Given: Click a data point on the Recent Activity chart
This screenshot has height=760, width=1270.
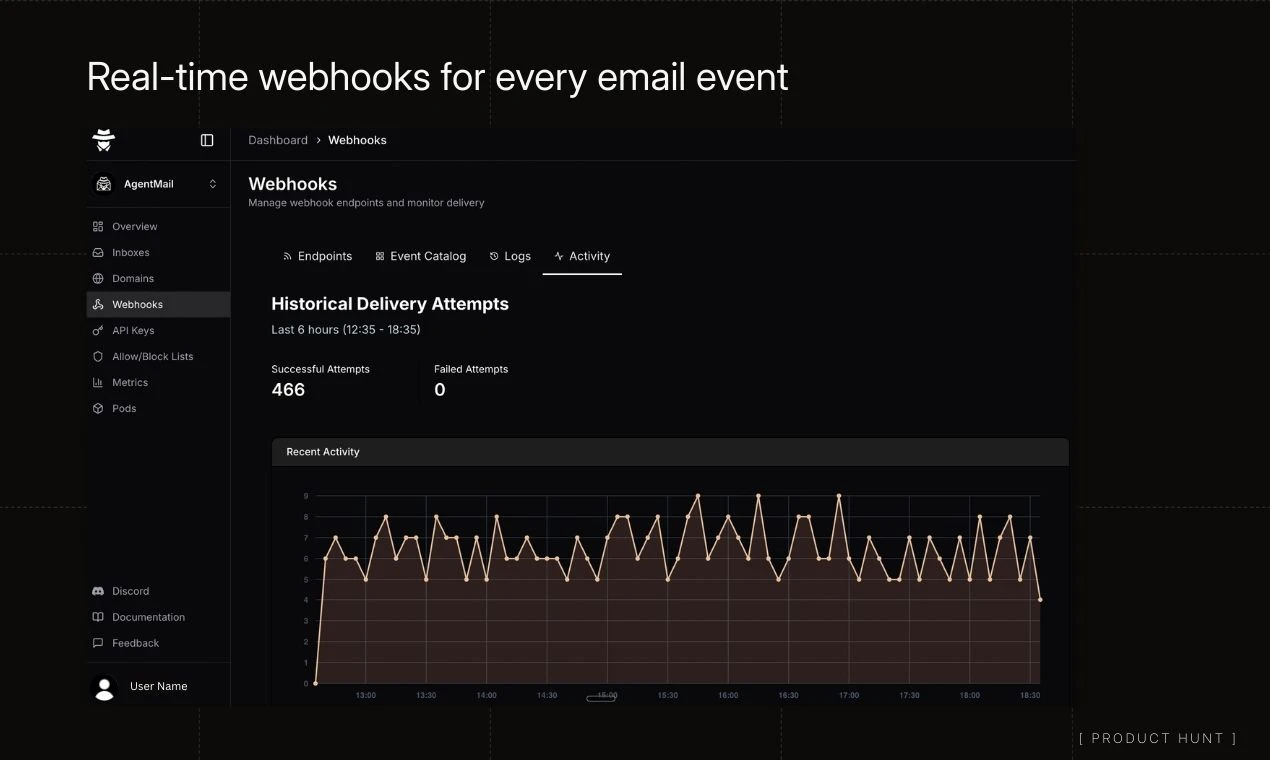Looking at the screenshot, I should (x=697, y=495).
